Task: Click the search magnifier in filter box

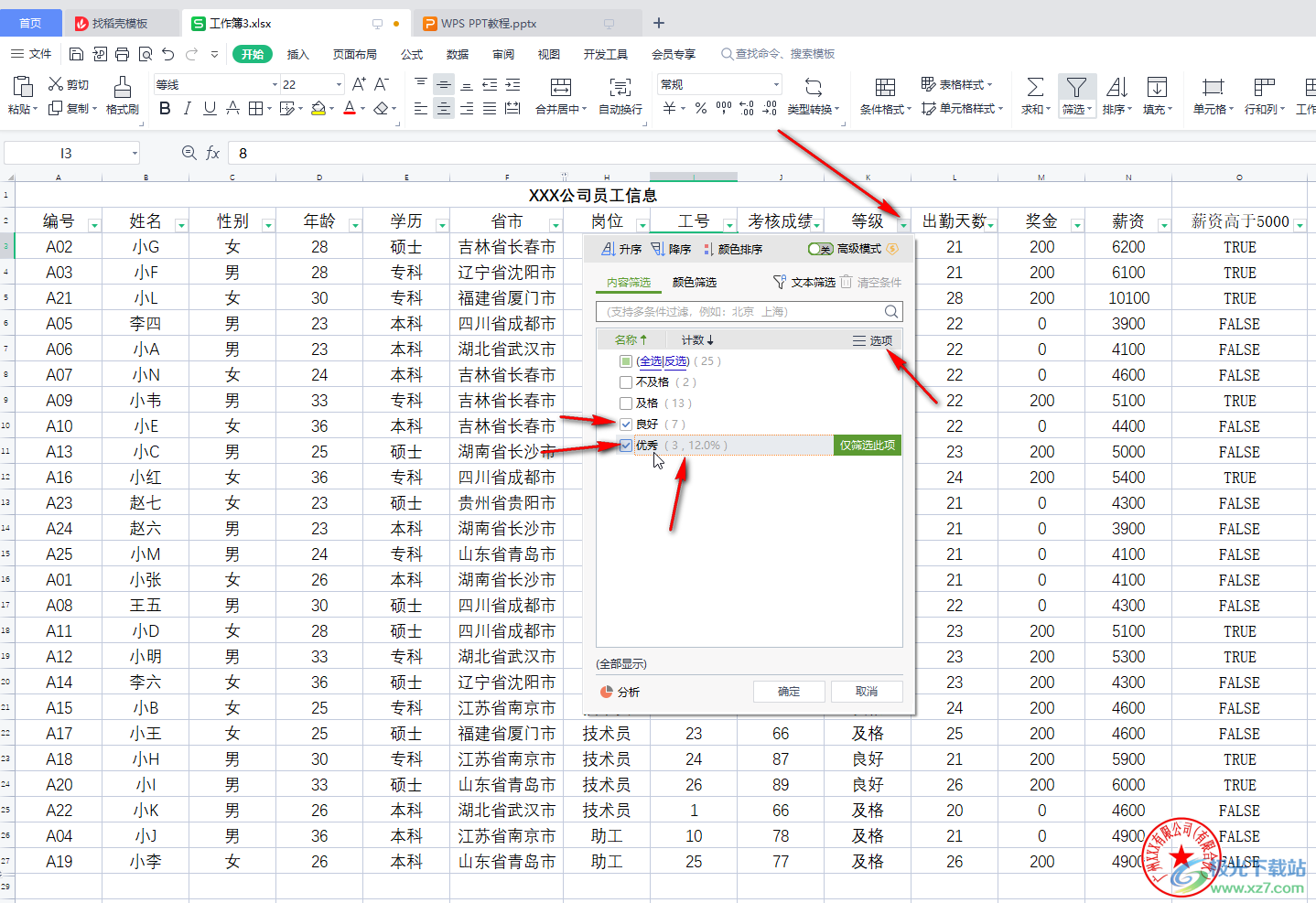Action: tap(891, 311)
